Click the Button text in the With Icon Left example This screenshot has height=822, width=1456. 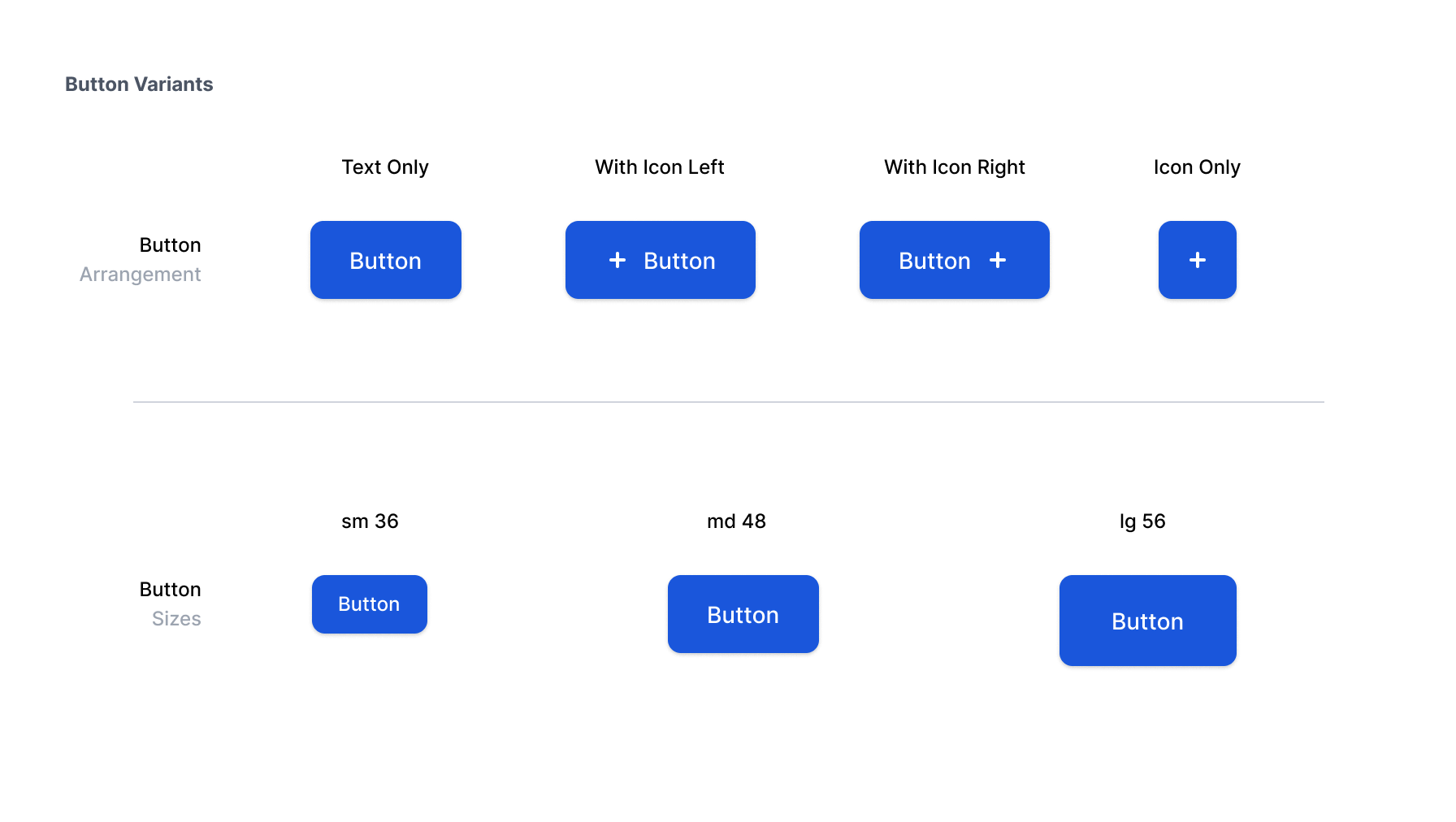[x=679, y=261]
